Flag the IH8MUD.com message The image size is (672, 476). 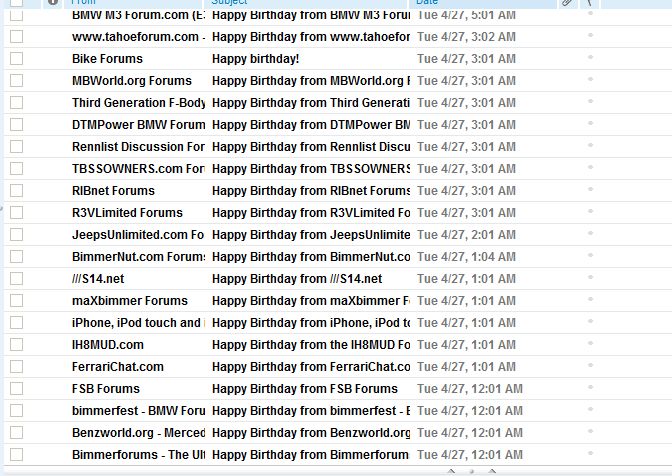pyautogui.click(x=591, y=343)
